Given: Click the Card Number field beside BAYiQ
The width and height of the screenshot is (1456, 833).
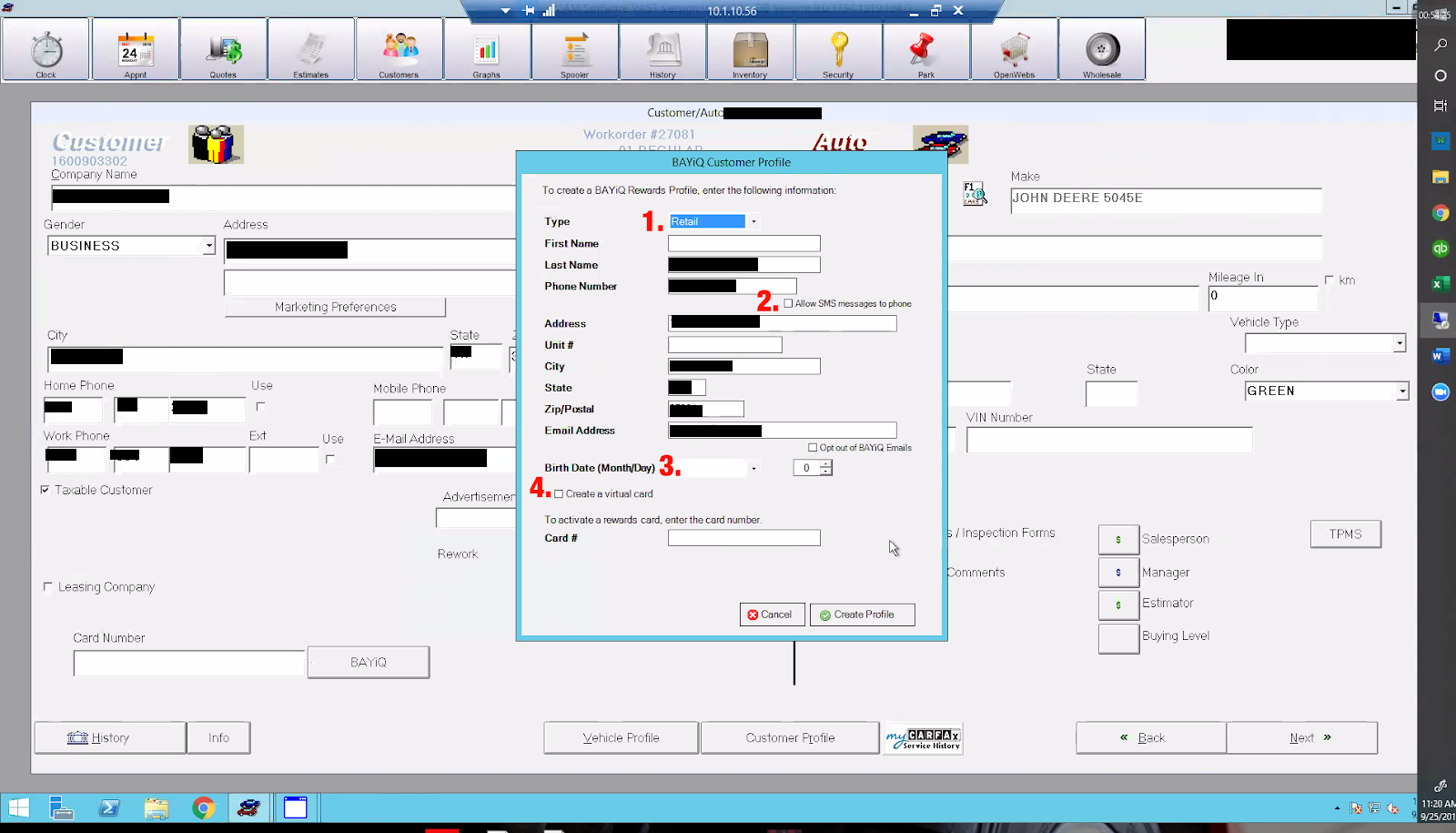Looking at the screenshot, I should point(188,663).
